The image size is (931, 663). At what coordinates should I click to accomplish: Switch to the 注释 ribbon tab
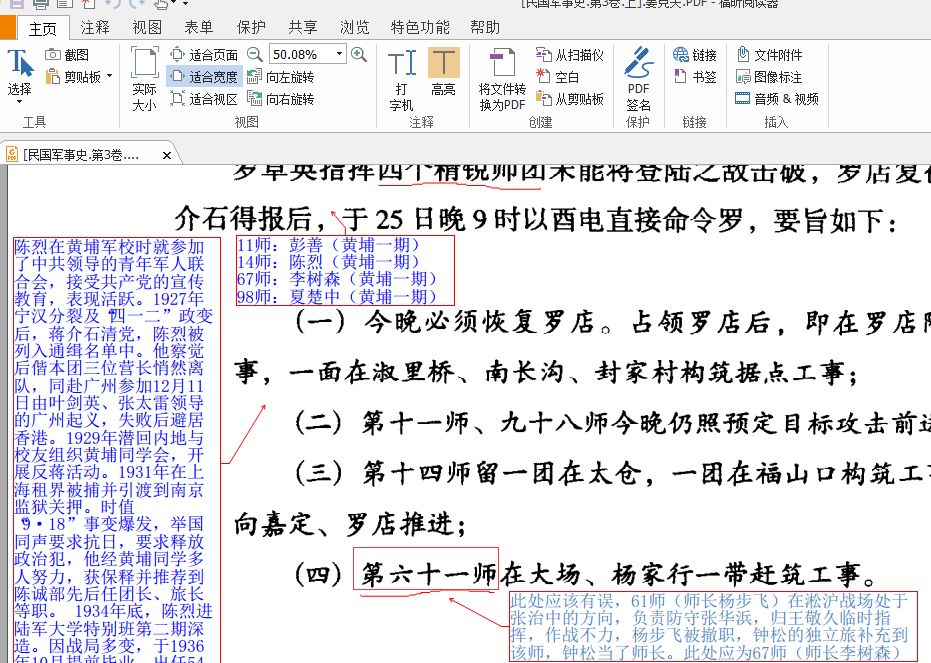point(95,27)
